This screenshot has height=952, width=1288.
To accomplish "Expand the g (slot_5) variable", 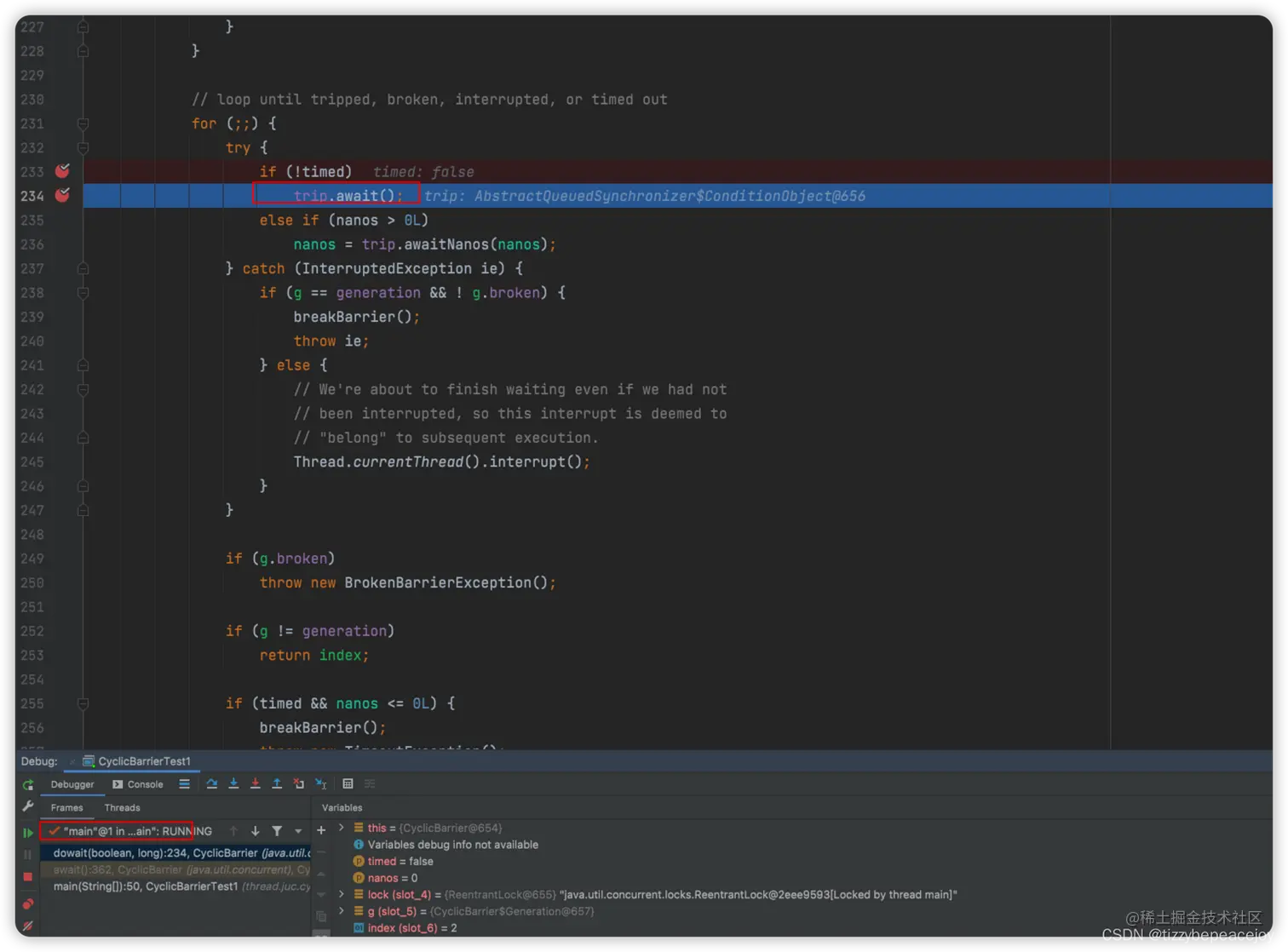I will (x=342, y=911).
